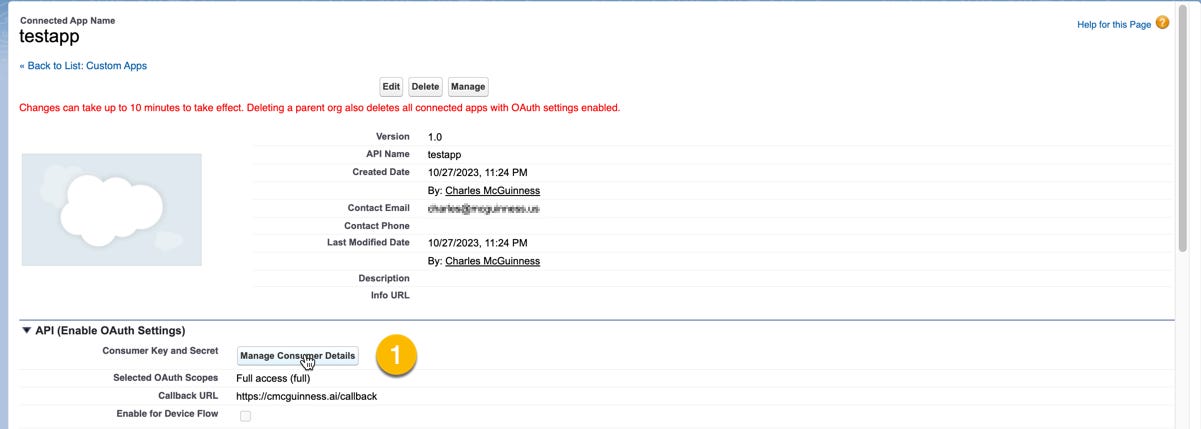Select the 'Full access (full)' scope text
1201x429 pixels.
click(x=273, y=378)
